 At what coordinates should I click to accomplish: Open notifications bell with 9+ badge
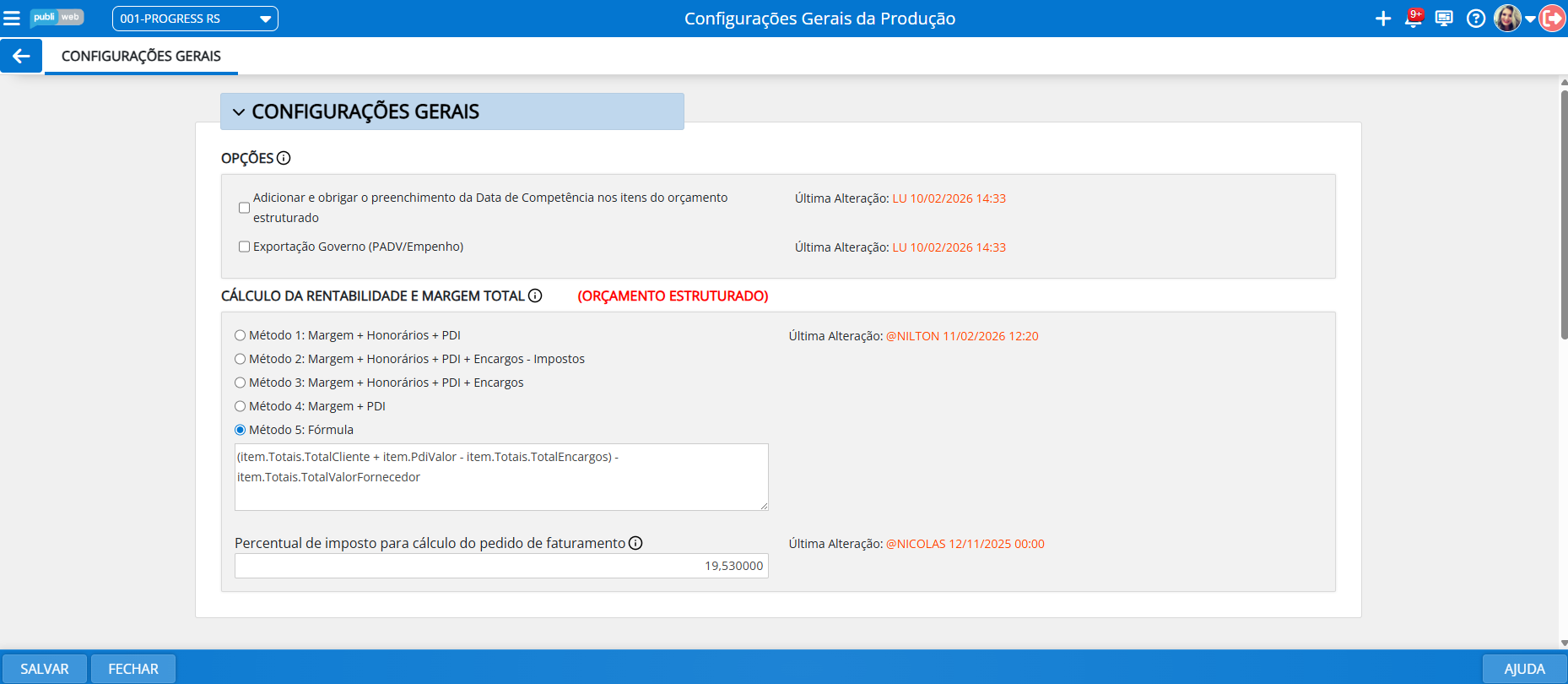[1413, 19]
